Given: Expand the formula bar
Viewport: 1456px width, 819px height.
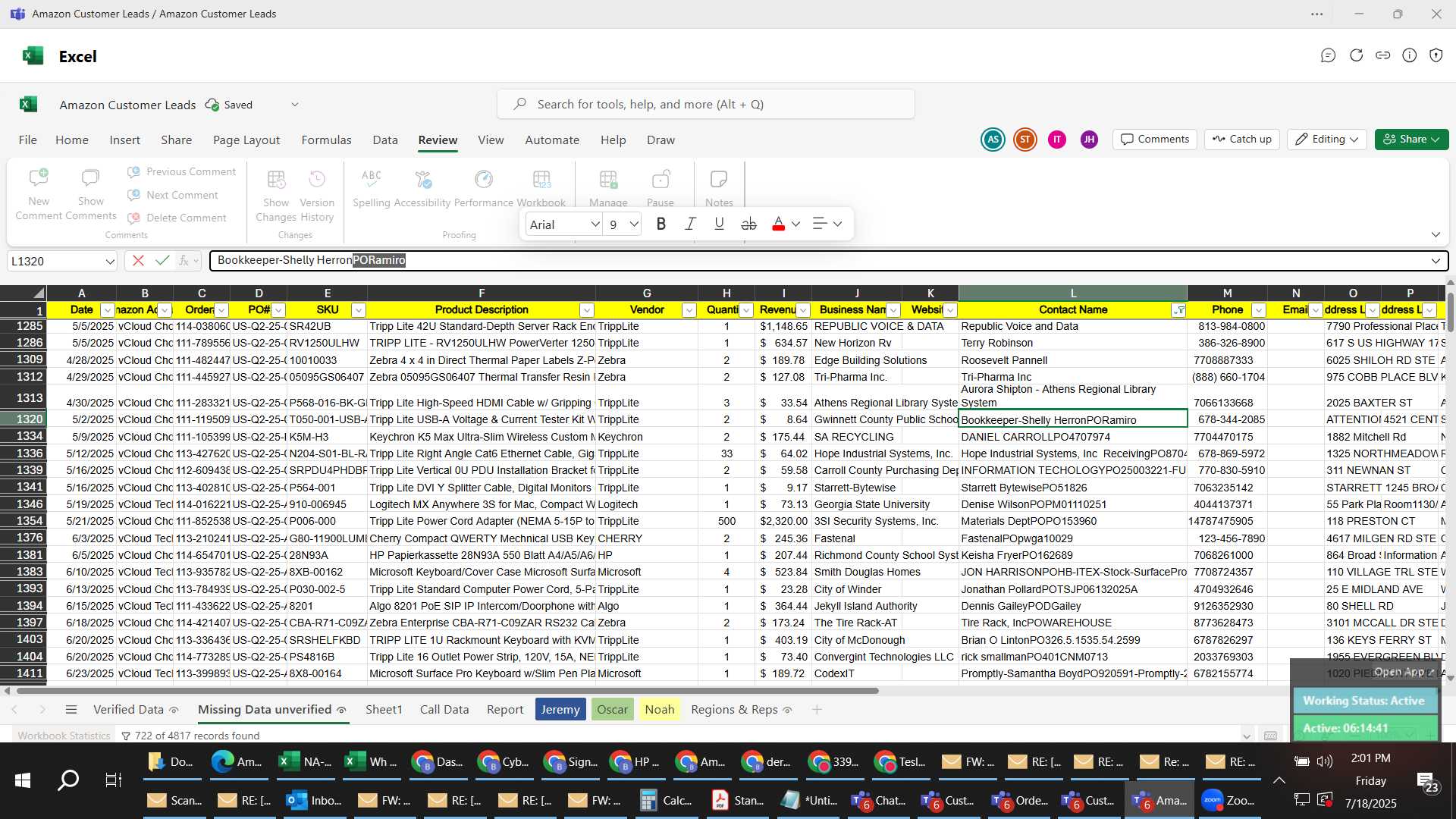Looking at the screenshot, I should point(1436,261).
